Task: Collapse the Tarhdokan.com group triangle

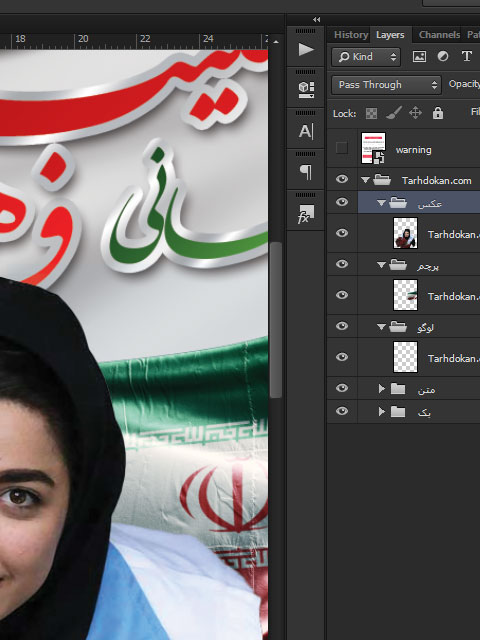Action: click(365, 180)
